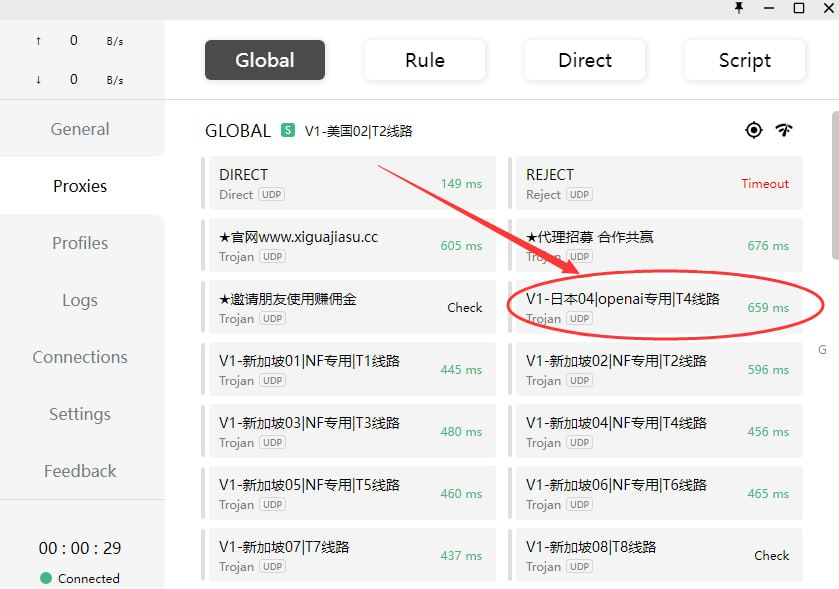Viewport: 839px width, 589px height.
Task: Switch to Global mode
Action: coord(265,60)
